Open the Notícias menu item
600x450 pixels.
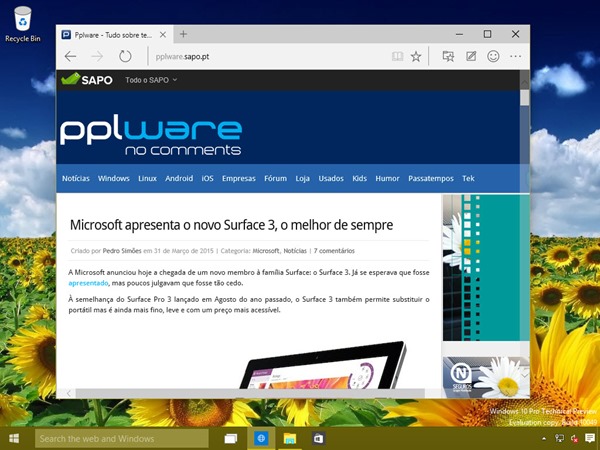point(76,178)
